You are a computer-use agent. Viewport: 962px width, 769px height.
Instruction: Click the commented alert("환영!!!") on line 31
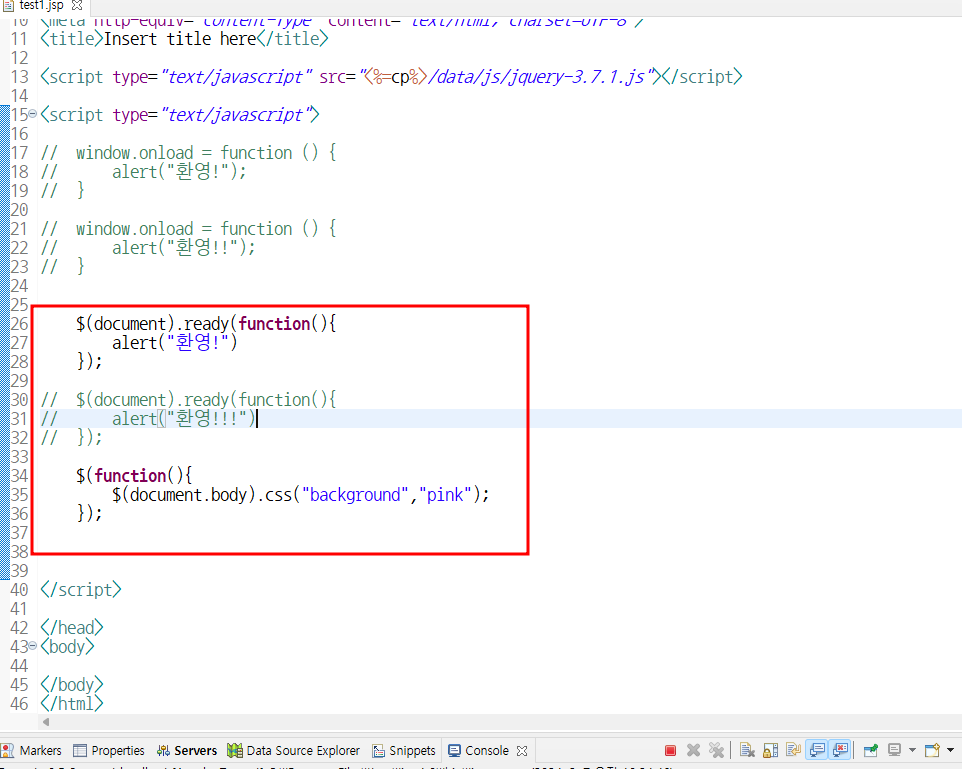[x=183, y=419]
